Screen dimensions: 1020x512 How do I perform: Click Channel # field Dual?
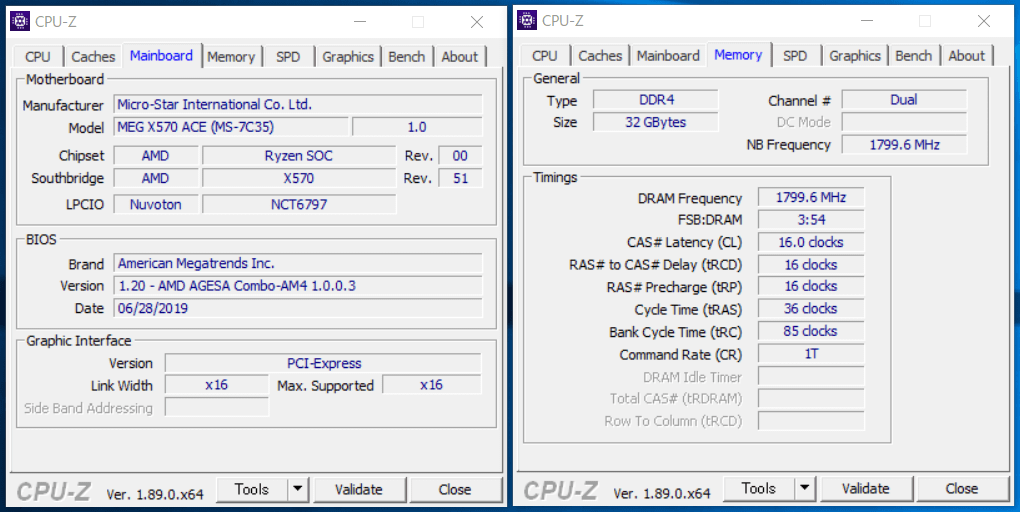[x=904, y=100]
